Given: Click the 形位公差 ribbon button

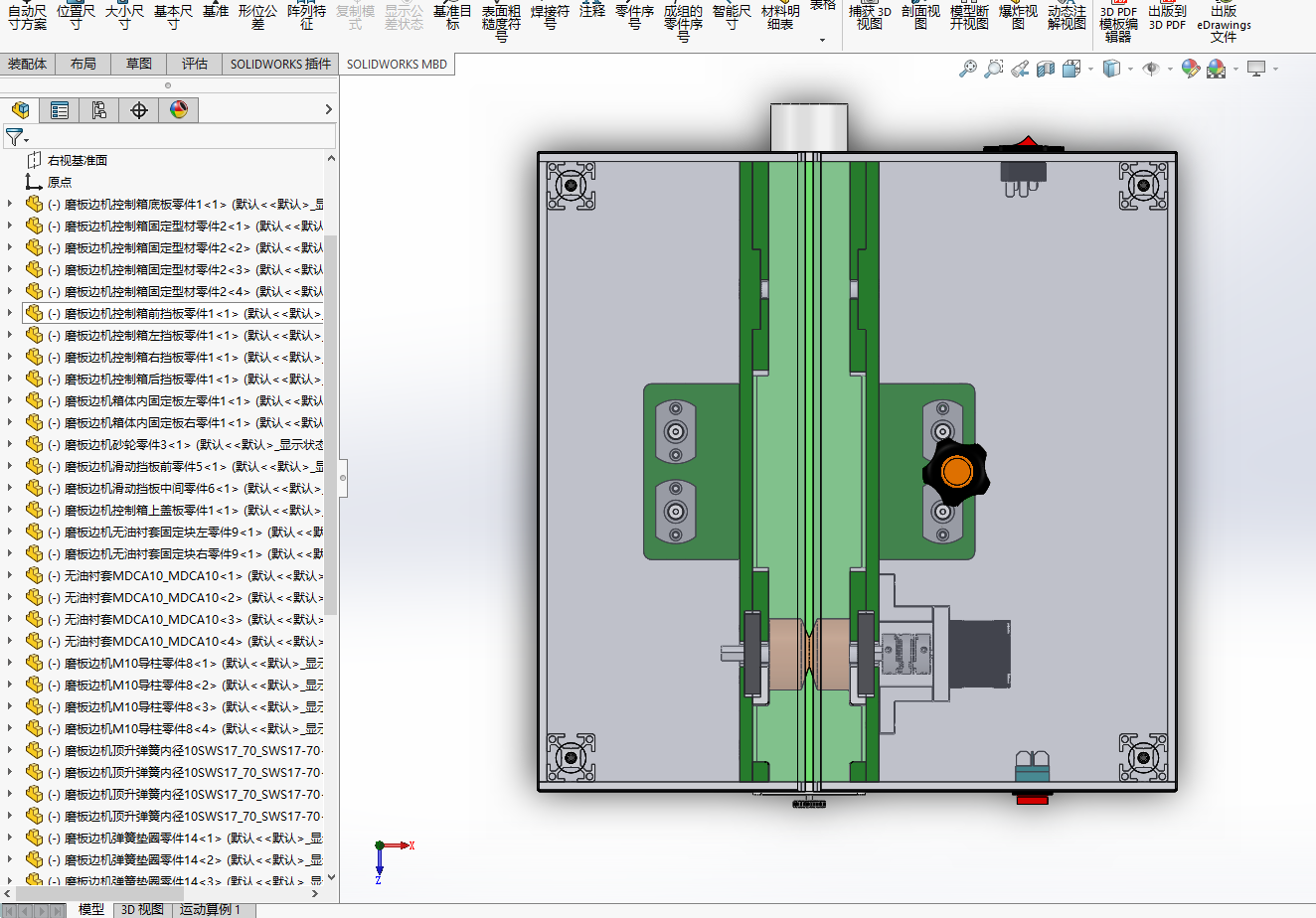Looking at the screenshot, I should pos(258,15).
